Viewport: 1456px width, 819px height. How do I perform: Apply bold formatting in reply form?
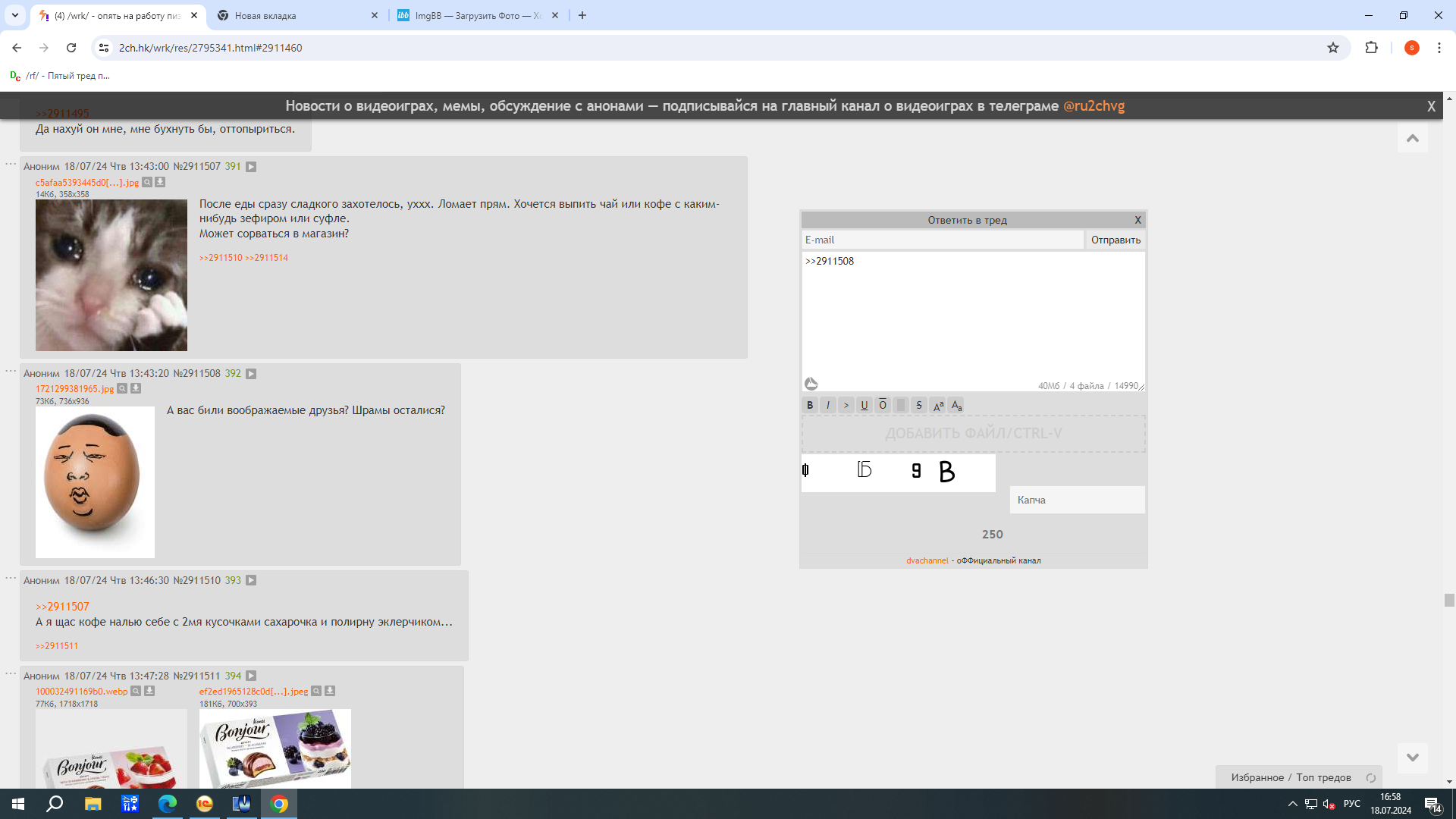[810, 405]
